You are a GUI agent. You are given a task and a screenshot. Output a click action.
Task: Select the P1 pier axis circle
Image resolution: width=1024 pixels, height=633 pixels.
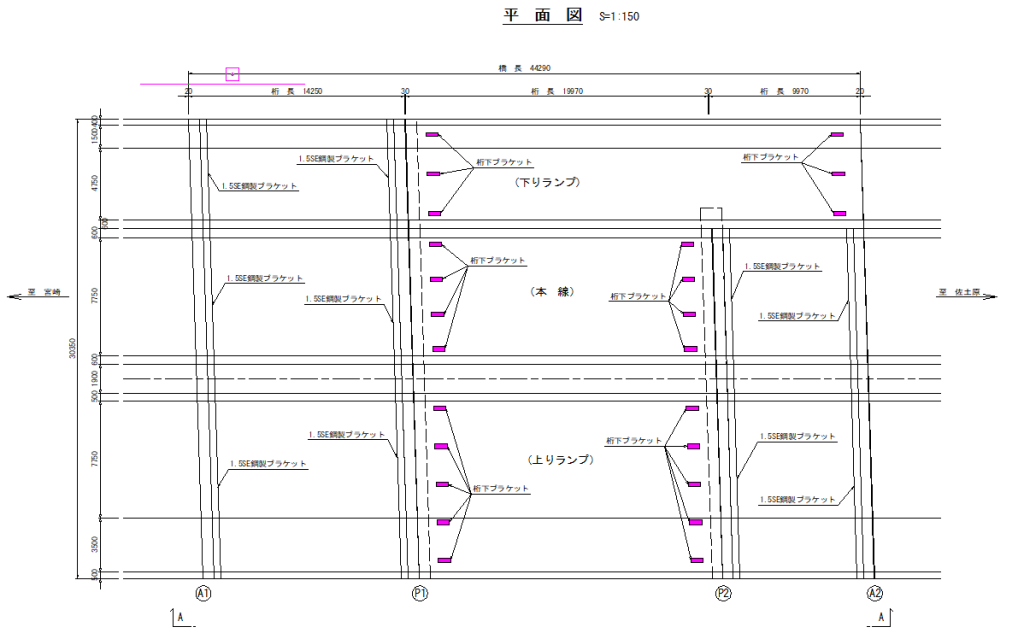point(420,593)
